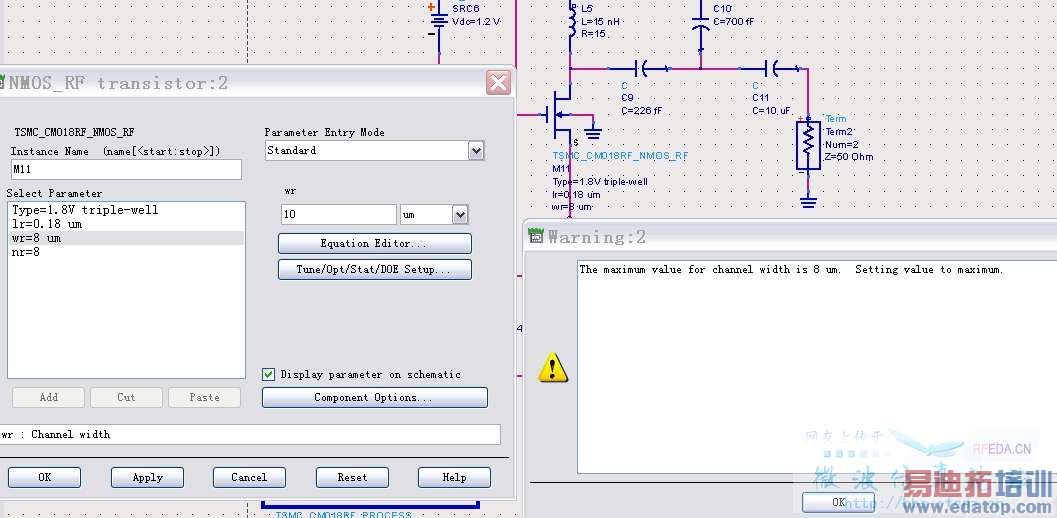
Task: Click the Warning:2 window title icon
Action: [x=536, y=236]
